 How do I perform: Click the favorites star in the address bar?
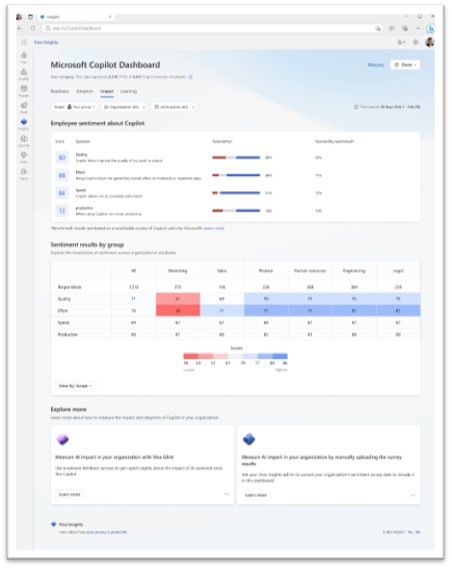(x=378, y=28)
